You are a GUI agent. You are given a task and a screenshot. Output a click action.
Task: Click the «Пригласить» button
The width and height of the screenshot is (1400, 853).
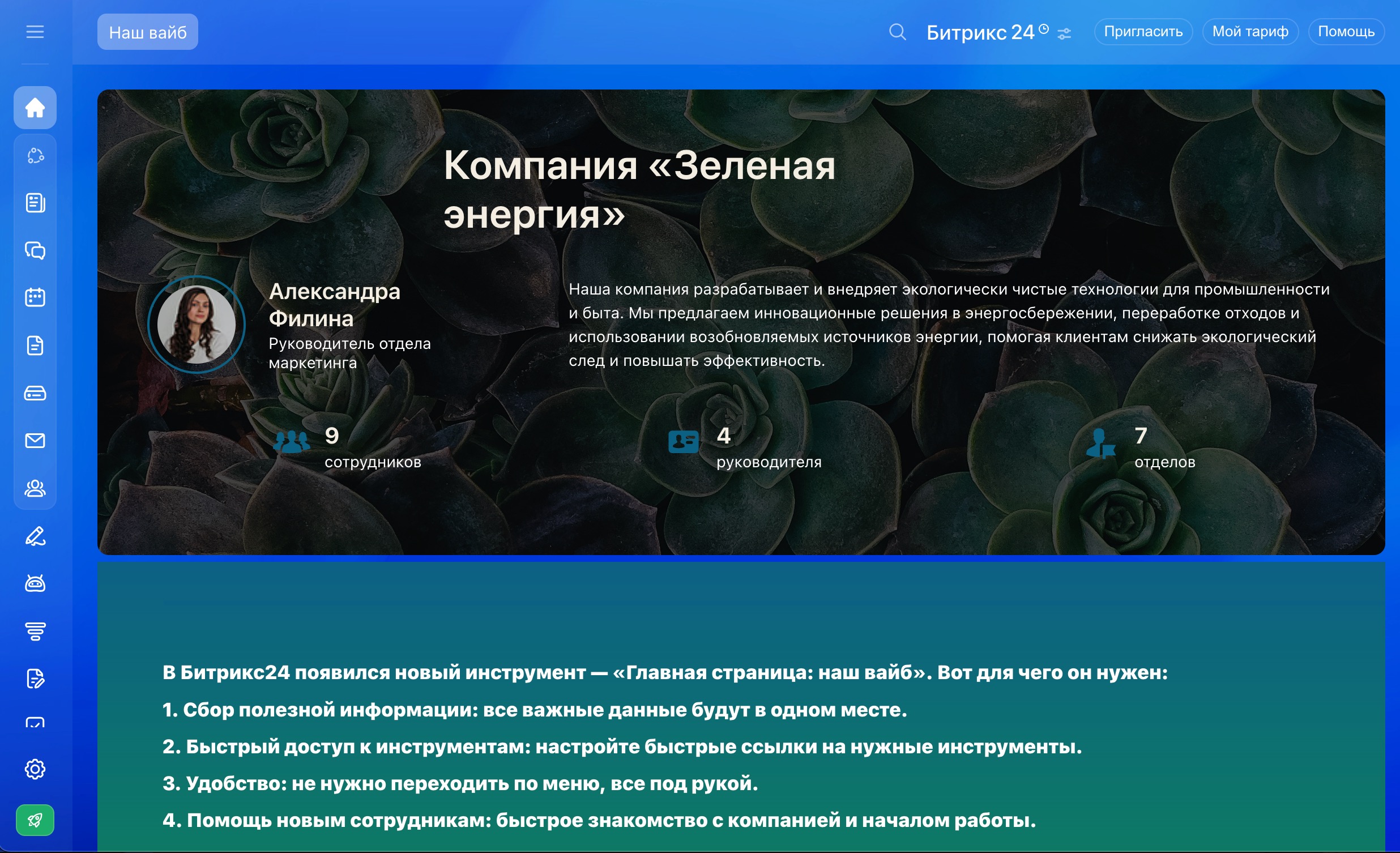point(1143,31)
